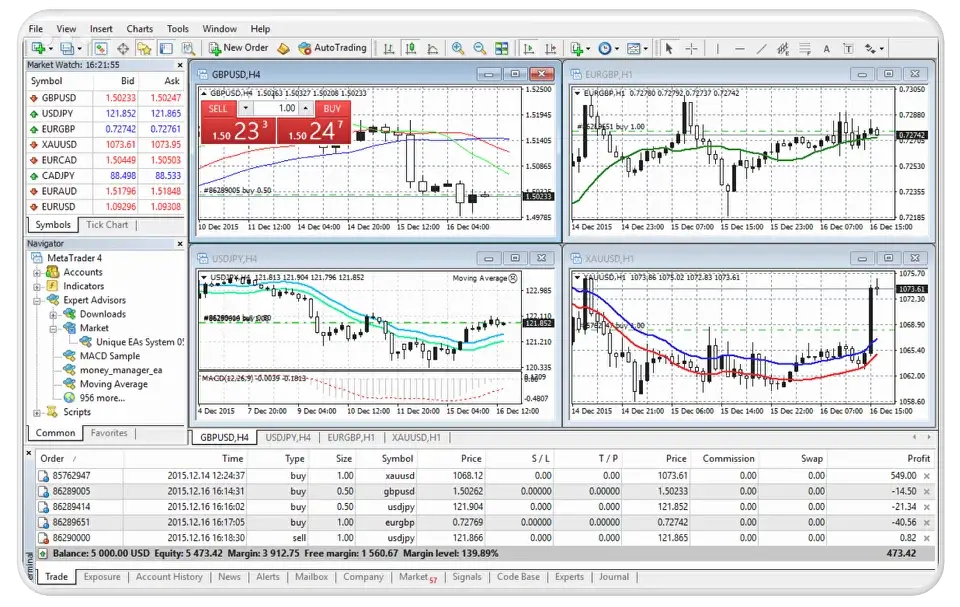Select the draw Horizontal Line tool
This screenshot has height=607, width=960.
point(740,48)
